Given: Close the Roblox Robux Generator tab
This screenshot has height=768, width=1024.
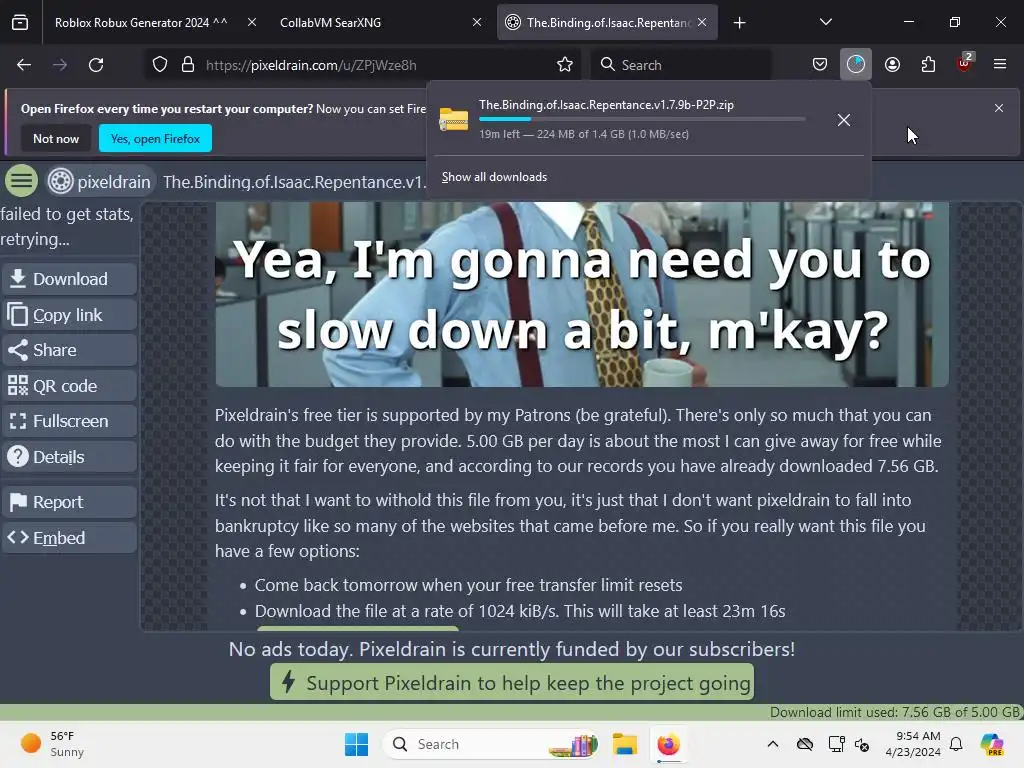Looking at the screenshot, I should (x=251, y=22).
